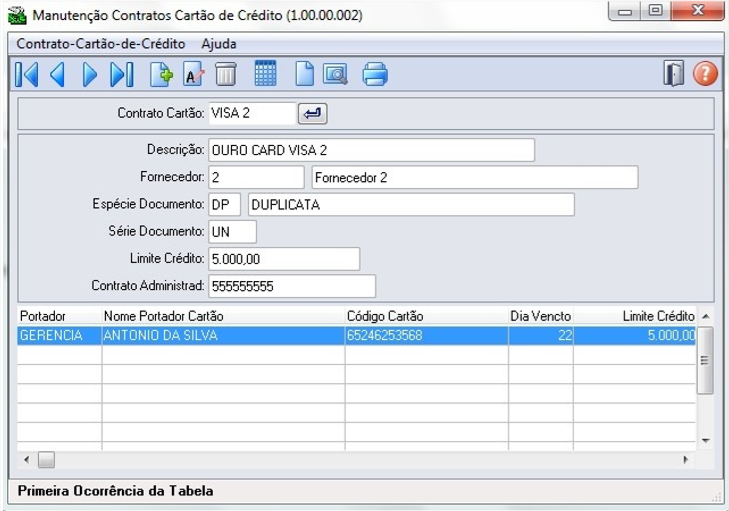Click the Descrição field OURO CARD VISA 2
This screenshot has height=511, width=729.
371,150
